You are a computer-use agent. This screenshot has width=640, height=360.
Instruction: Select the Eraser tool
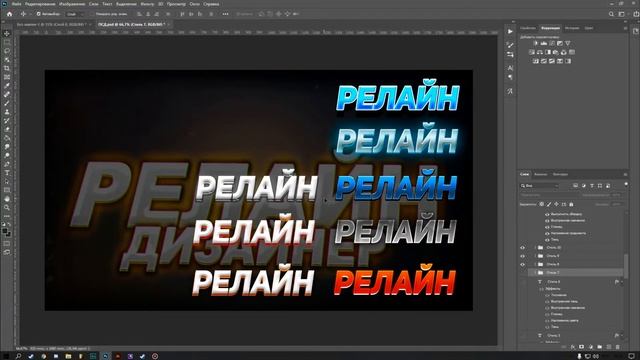pyautogui.click(x=7, y=129)
